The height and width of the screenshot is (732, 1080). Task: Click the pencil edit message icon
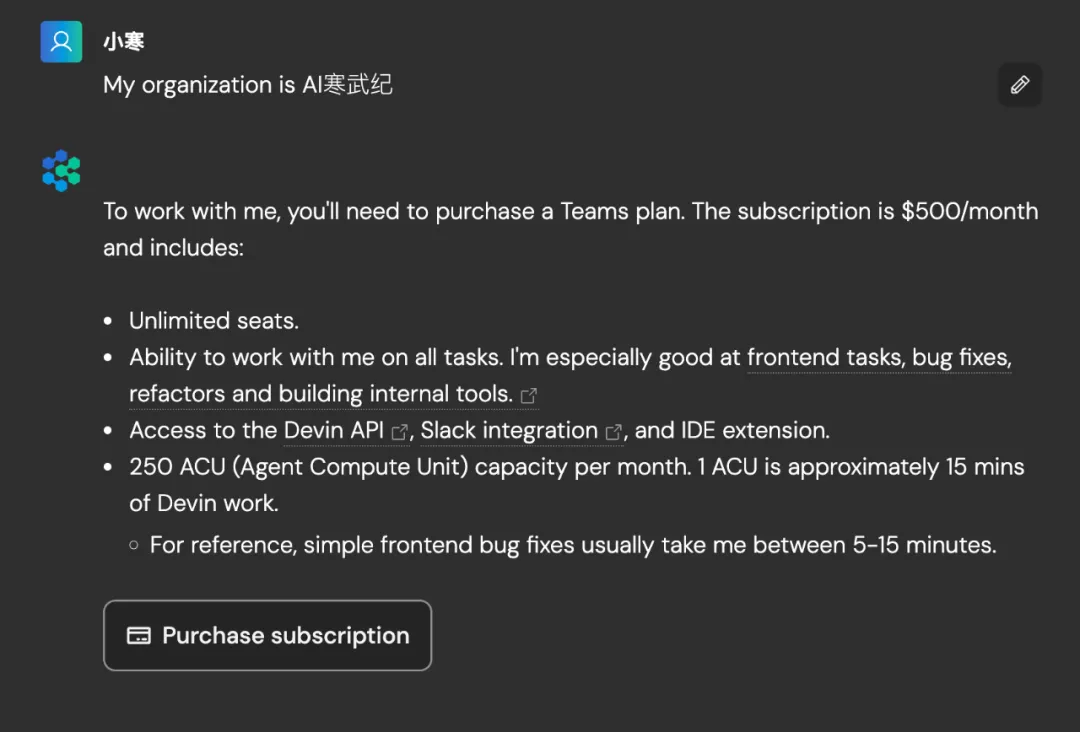click(x=1019, y=85)
